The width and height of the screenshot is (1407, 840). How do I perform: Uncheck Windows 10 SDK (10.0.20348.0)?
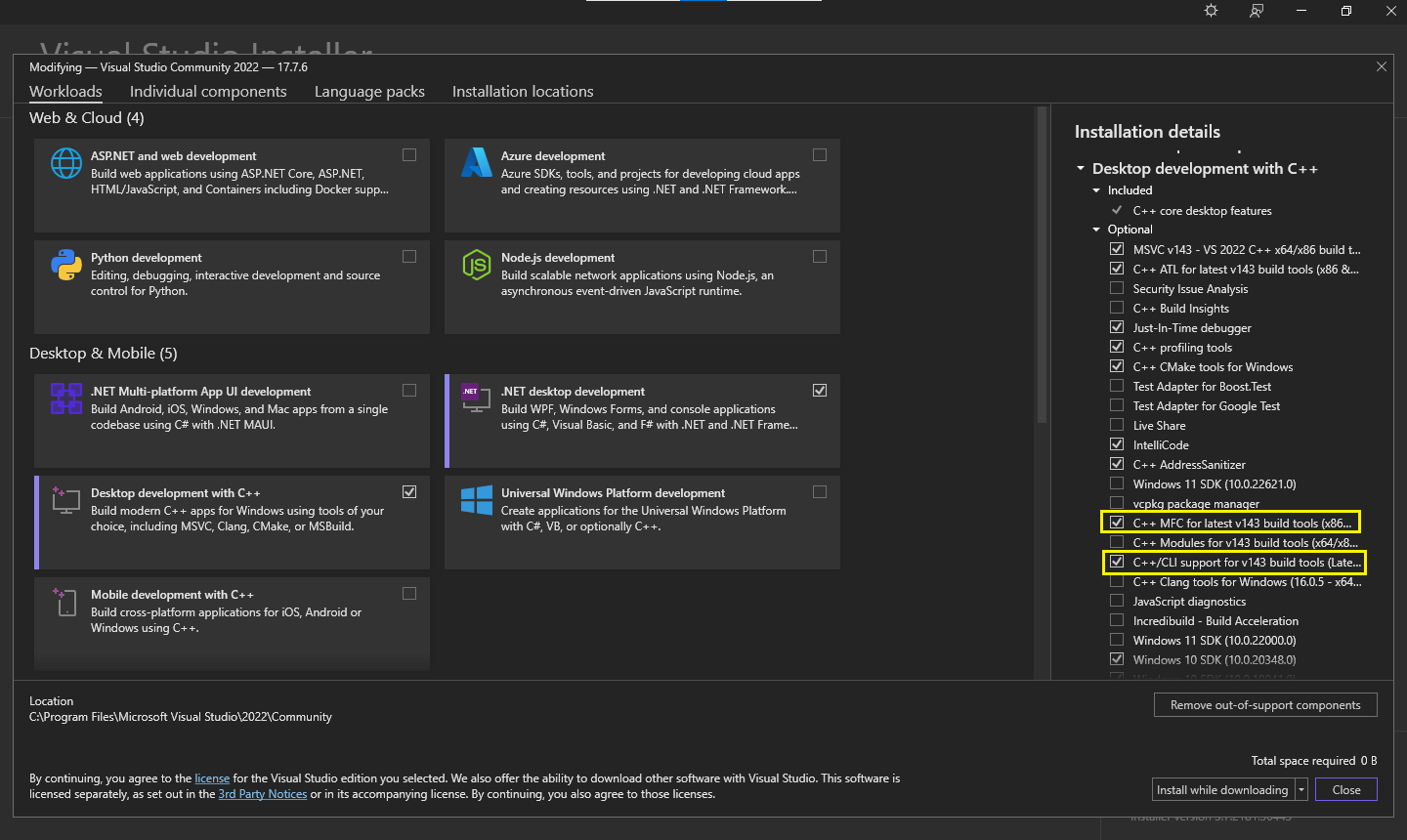point(1117,659)
